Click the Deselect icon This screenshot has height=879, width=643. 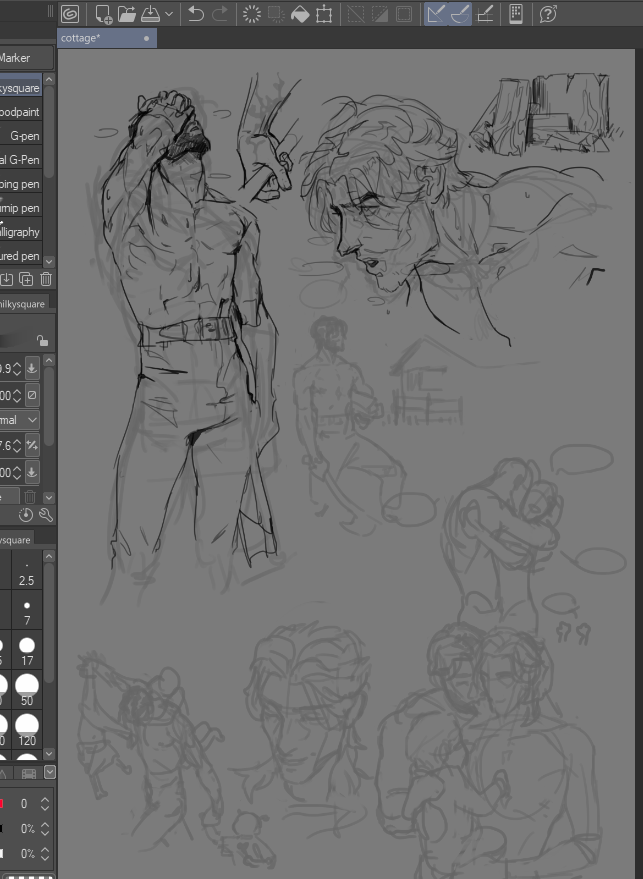pyautogui.click(x=356, y=14)
